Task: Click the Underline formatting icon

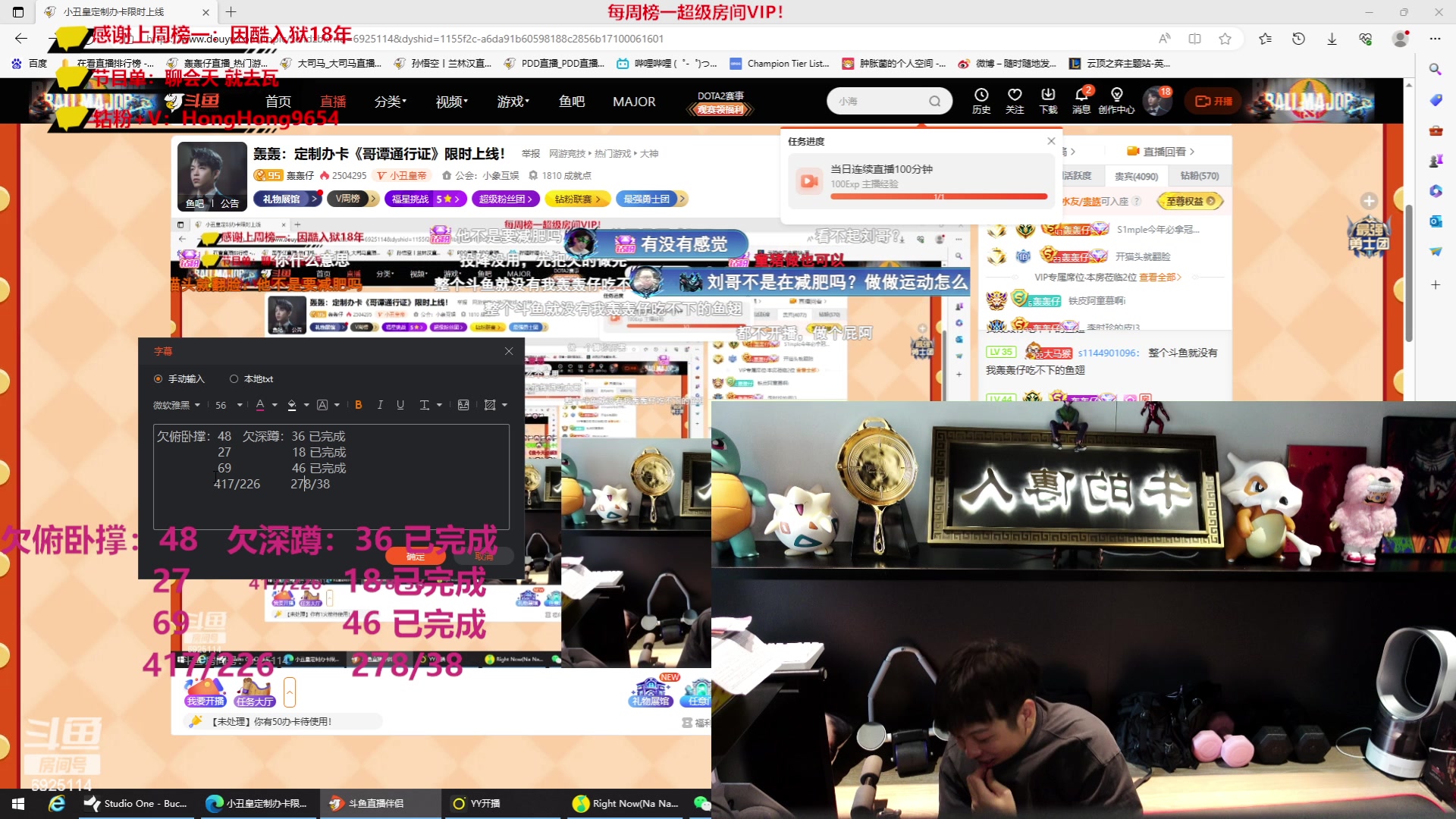Action: [399, 405]
